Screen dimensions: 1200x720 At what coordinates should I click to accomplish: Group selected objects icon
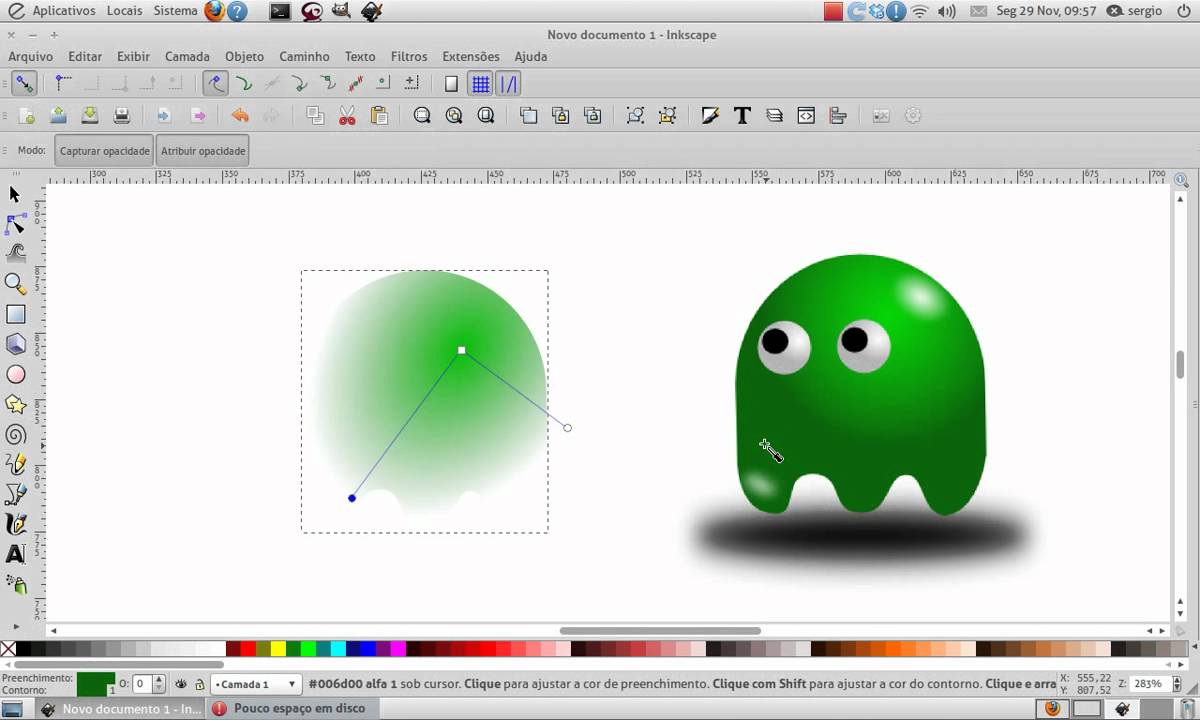point(635,116)
